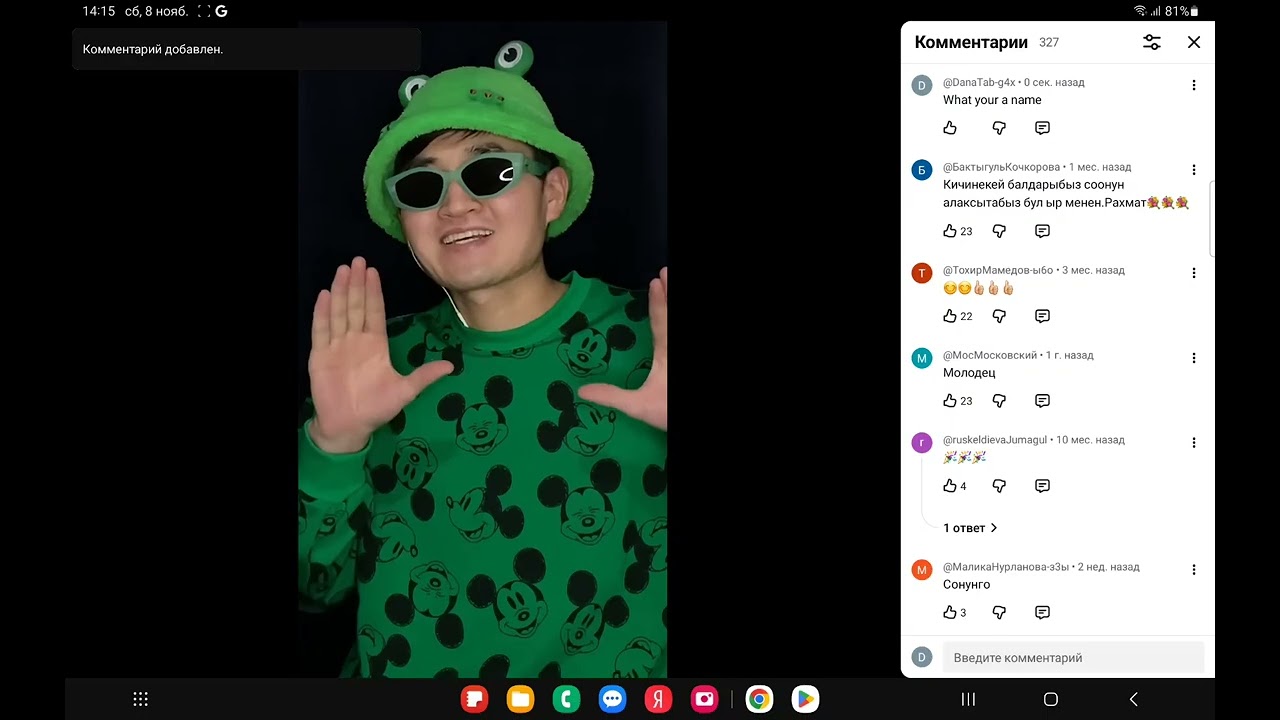Image resolution: width=1280 pixels, height=720 pixels.
Task: Dislike the "Сонунго" comment
Action: 999,613
